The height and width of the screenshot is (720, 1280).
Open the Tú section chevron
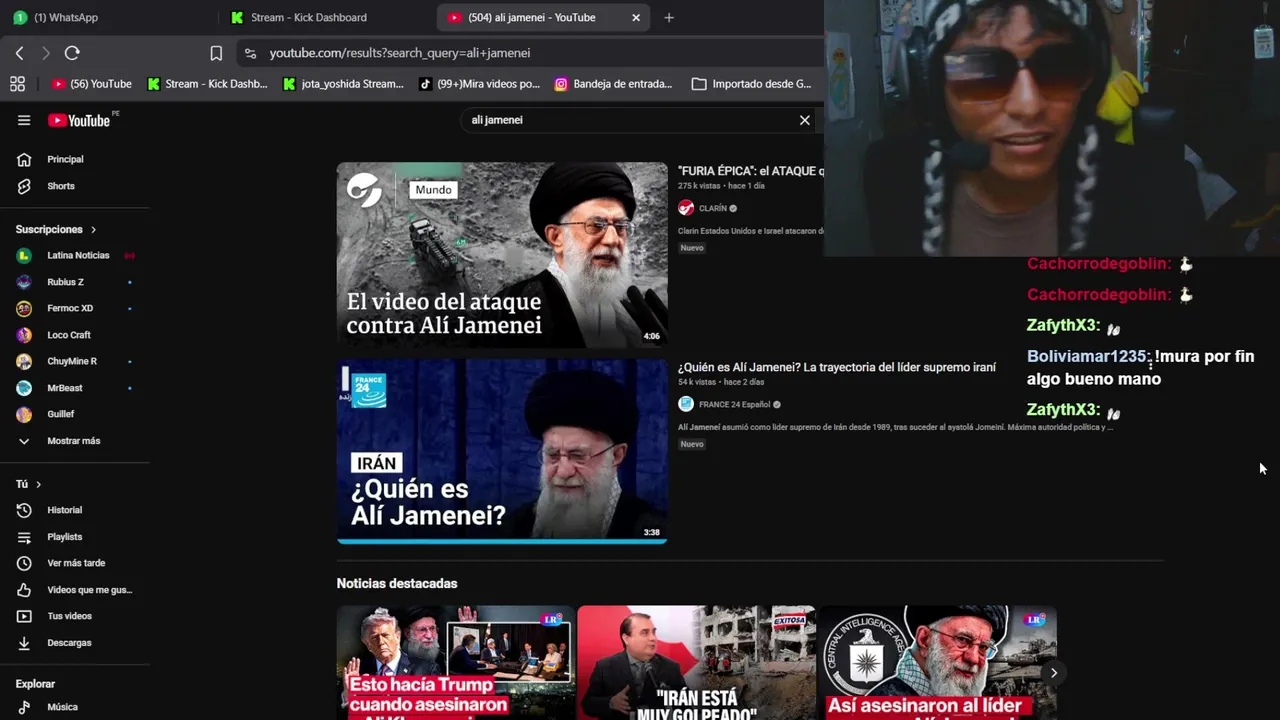(39, 484)
